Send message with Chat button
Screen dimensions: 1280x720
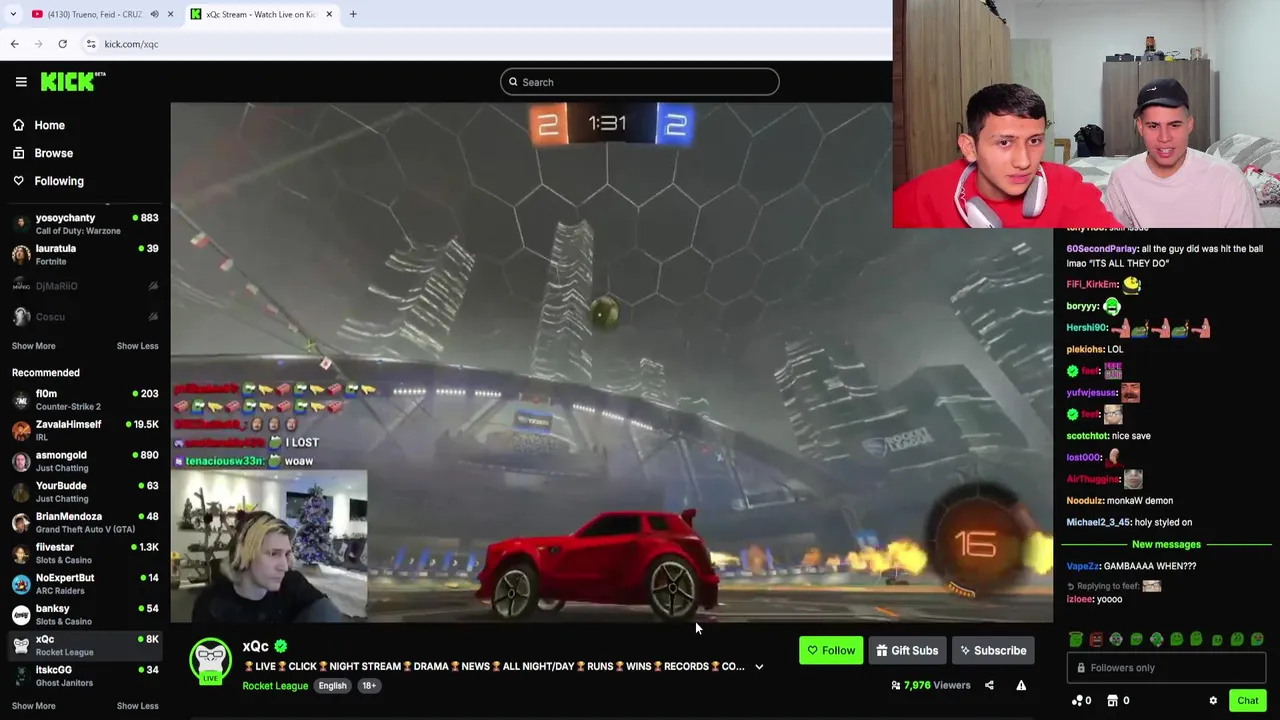1247,700
